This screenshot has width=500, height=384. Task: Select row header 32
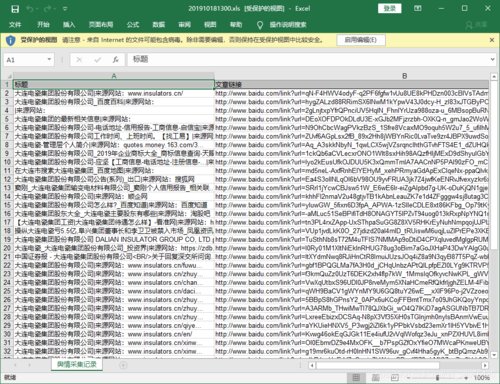[x=7, y=351]
